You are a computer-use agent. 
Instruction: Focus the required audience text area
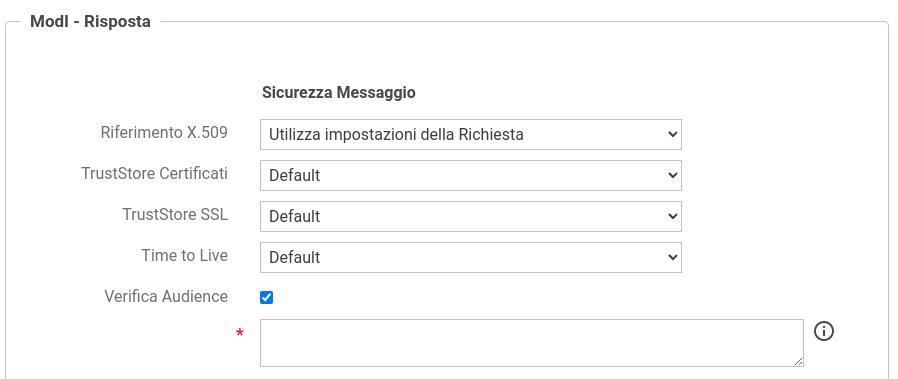pos(532,343)
